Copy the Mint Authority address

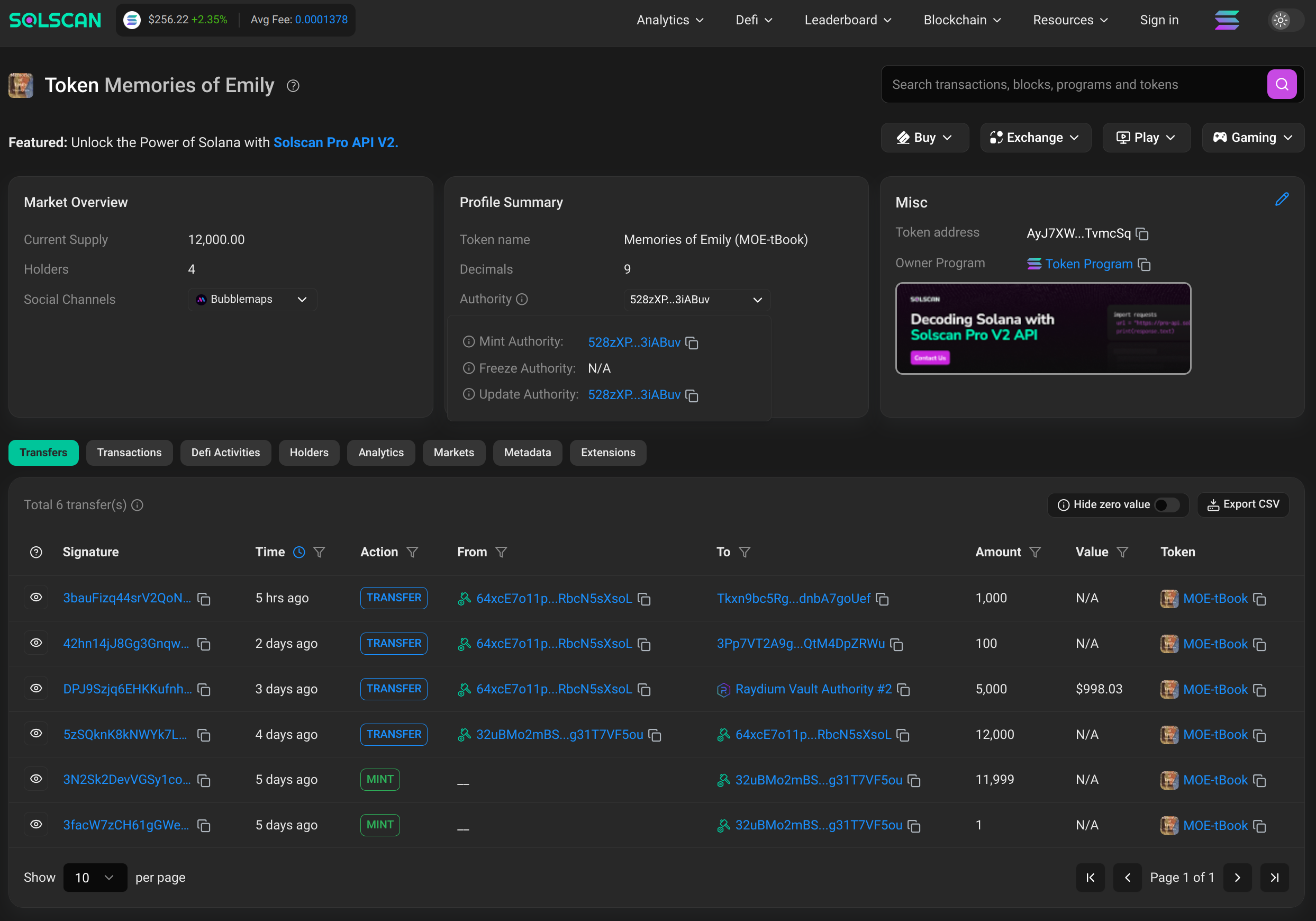[692, 342]
